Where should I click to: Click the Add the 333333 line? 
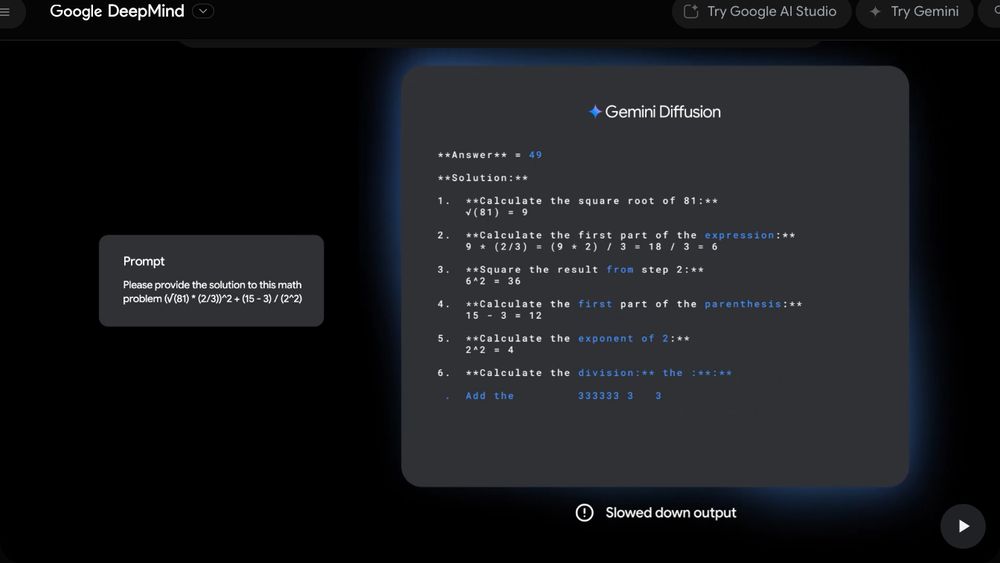(553, 396)
